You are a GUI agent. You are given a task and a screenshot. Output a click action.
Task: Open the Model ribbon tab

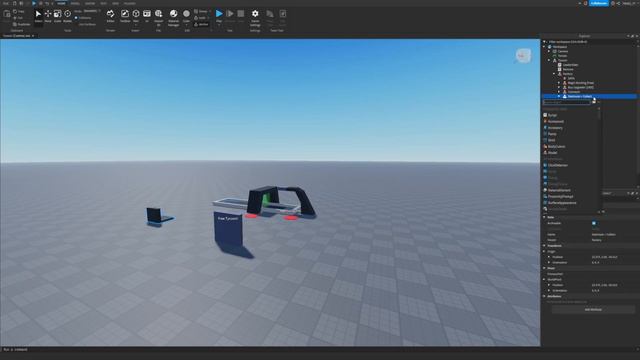pyautogui.click(x=75, y=3)
